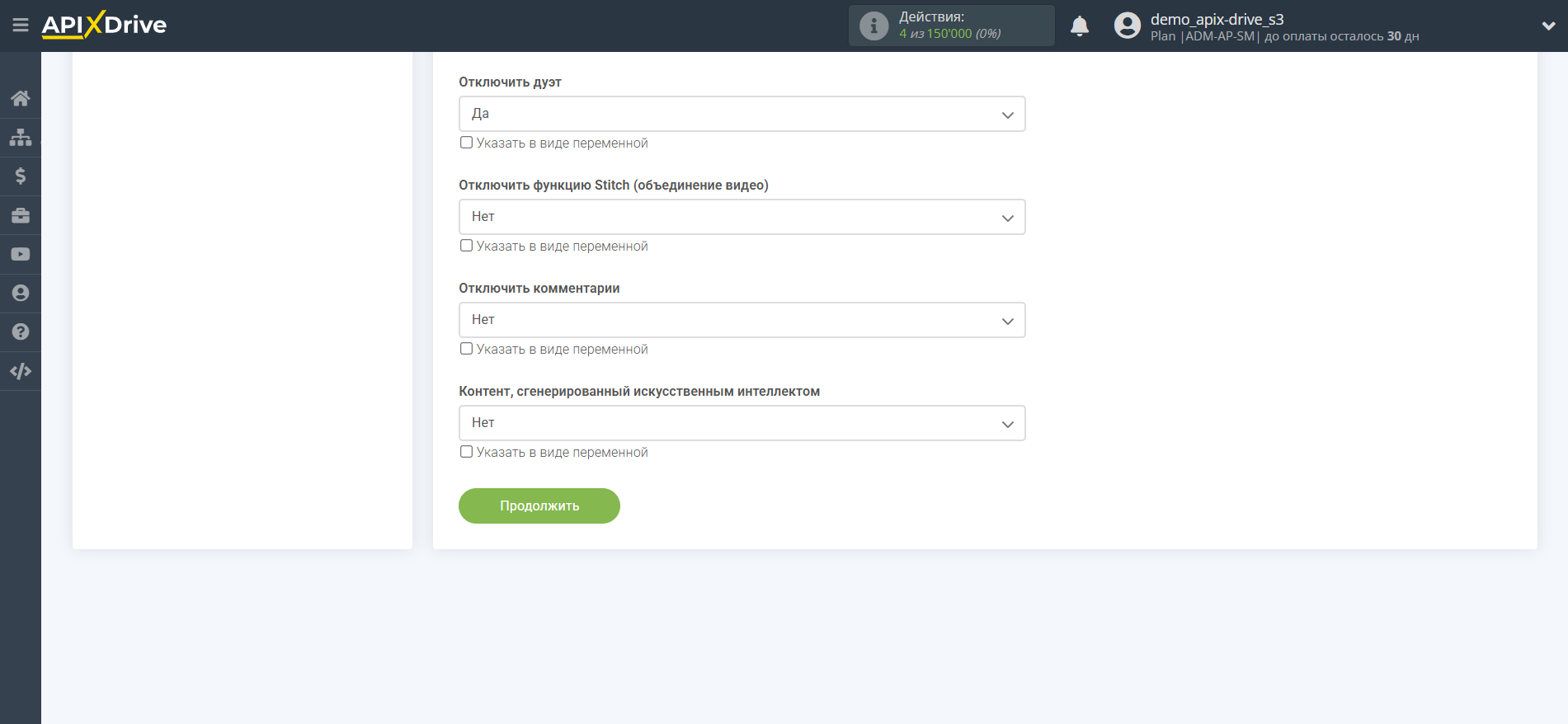Open briefcase services icon in sidebar
This screenshot has width=1568, height=724.
click(x=21, y=215)
